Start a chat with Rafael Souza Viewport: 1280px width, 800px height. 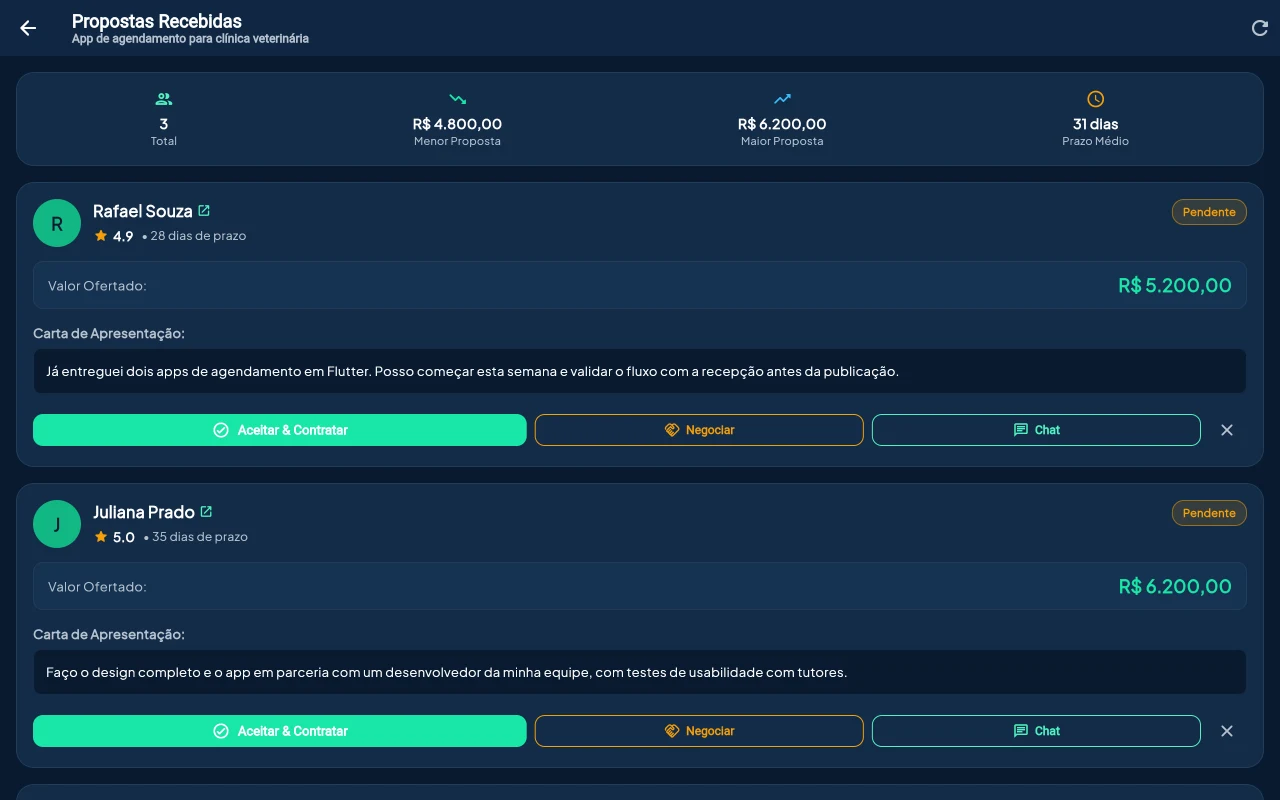point(1036,430)
